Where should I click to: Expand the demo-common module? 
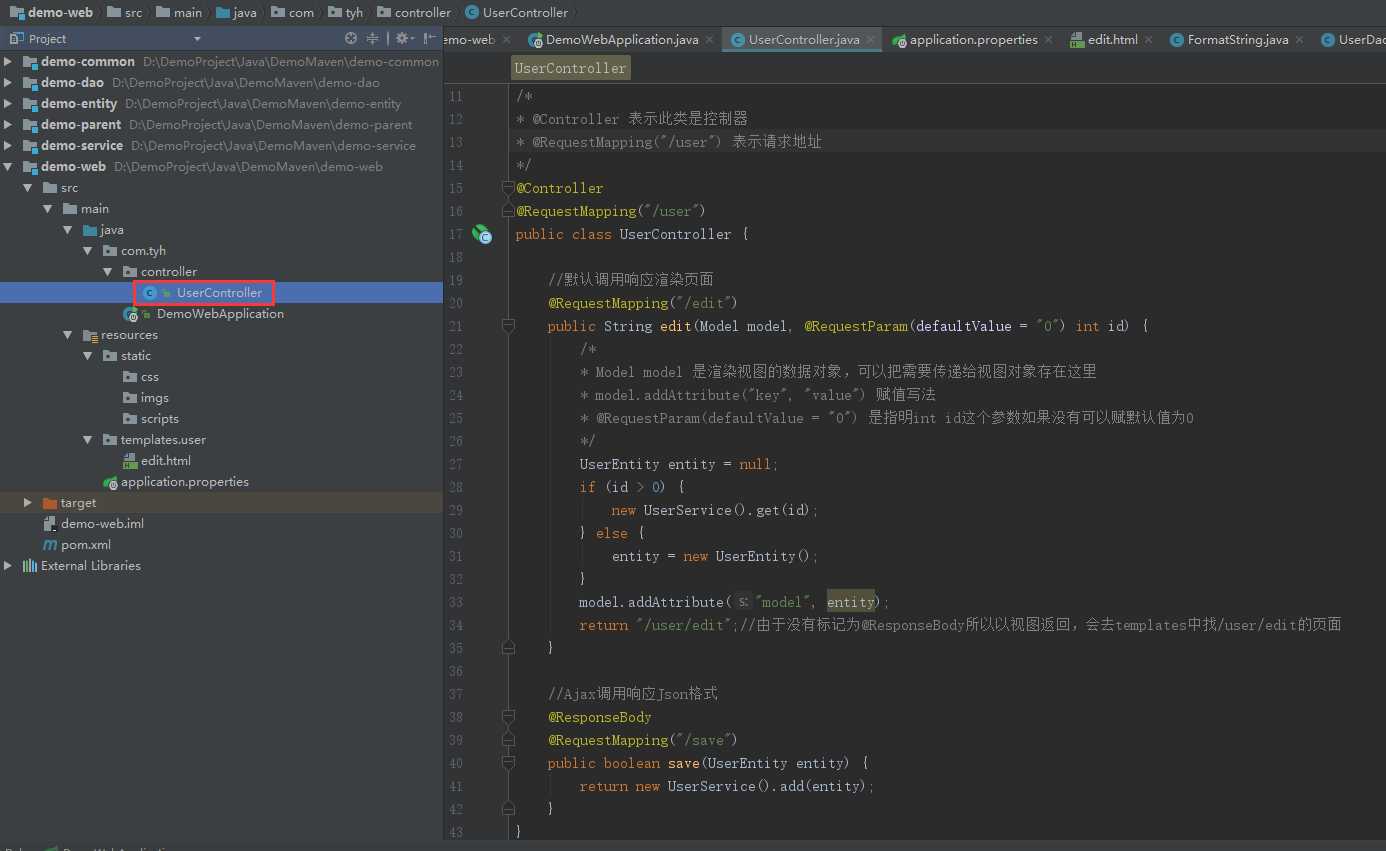9,62
